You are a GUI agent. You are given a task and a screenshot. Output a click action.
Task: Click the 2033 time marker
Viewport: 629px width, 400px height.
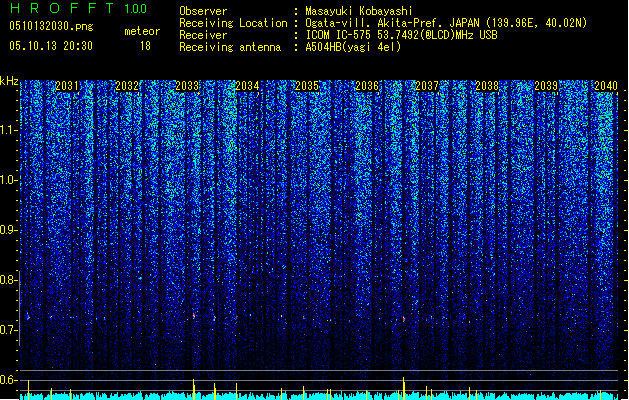[x=187, y=86]
